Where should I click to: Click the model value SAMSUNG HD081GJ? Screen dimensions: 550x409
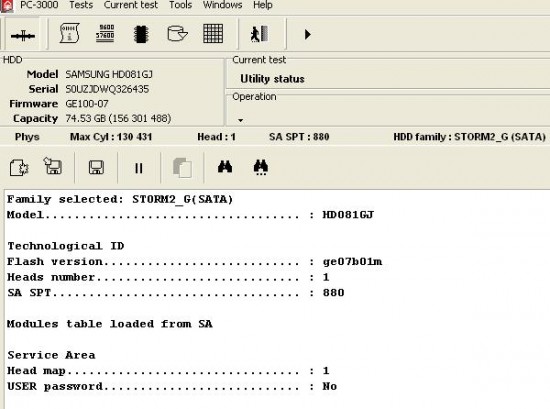109,74
